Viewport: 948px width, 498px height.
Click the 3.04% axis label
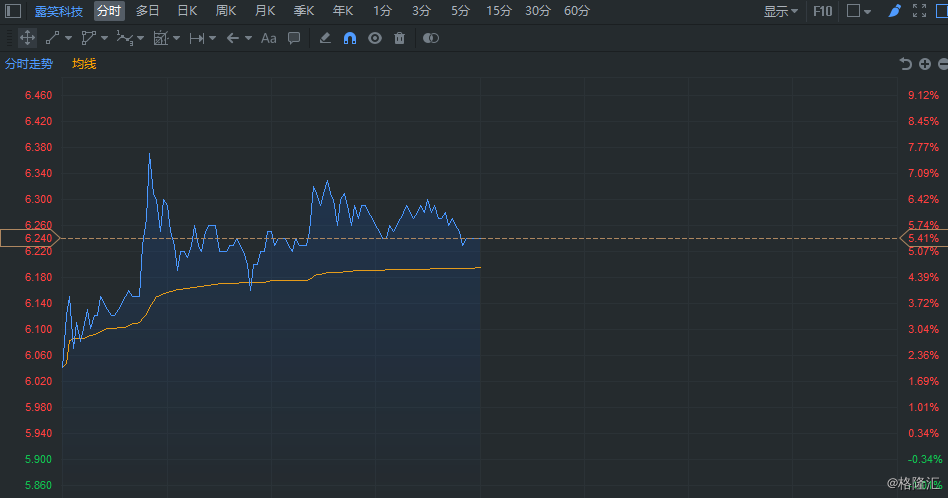tap(923, 329)
